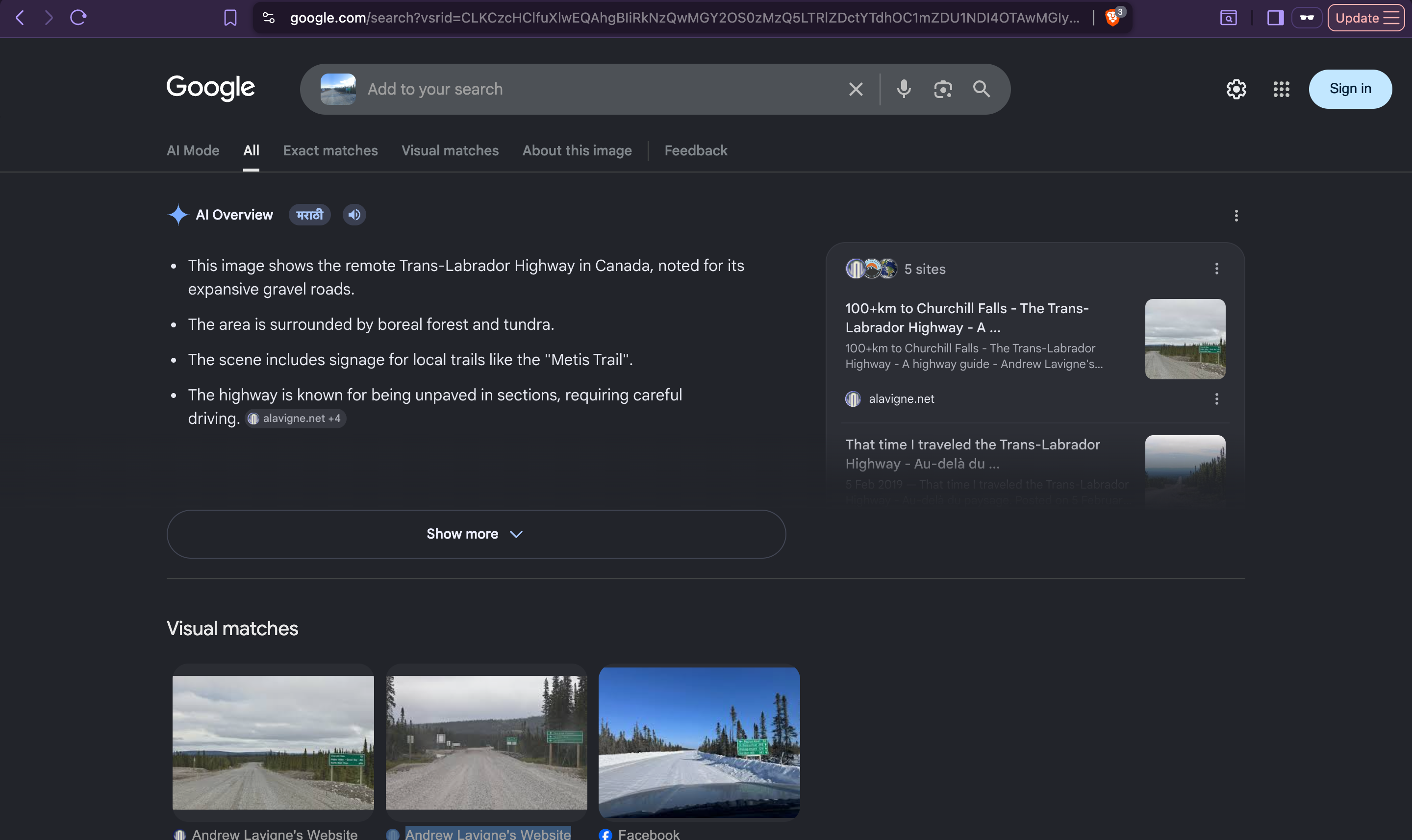Open the three-dot menu next to alavigne.net
The width and height of the screenshot is (1412, 840).
pos(1216,399)
